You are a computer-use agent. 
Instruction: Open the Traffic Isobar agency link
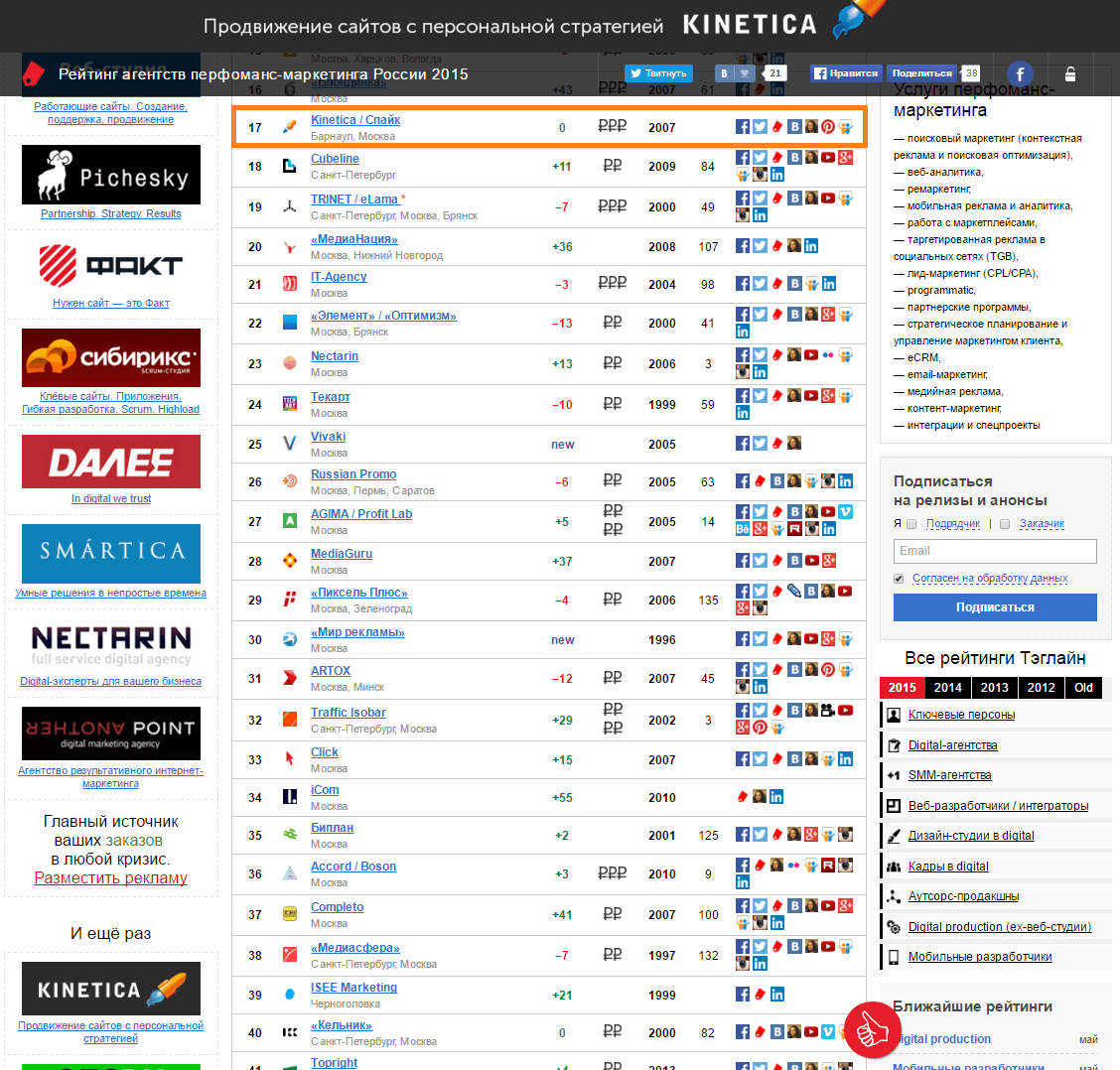(348, 712)
